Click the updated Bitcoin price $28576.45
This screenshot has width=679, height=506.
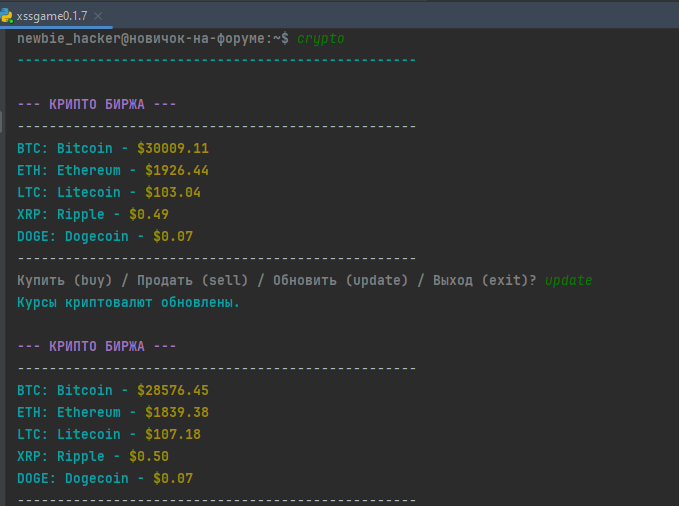click(173, 390)
